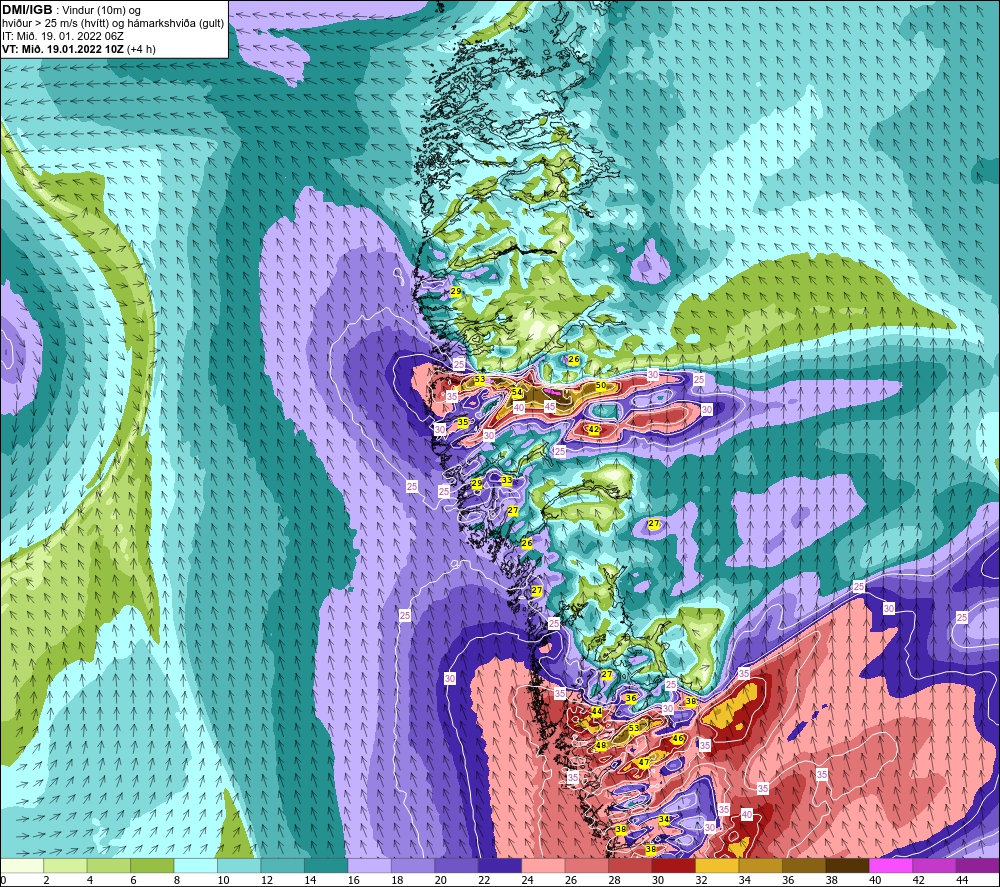Select the 'Vindur (10m) og' header text
The height and width of the screenshot is (887, 1000).
(102, 10)
